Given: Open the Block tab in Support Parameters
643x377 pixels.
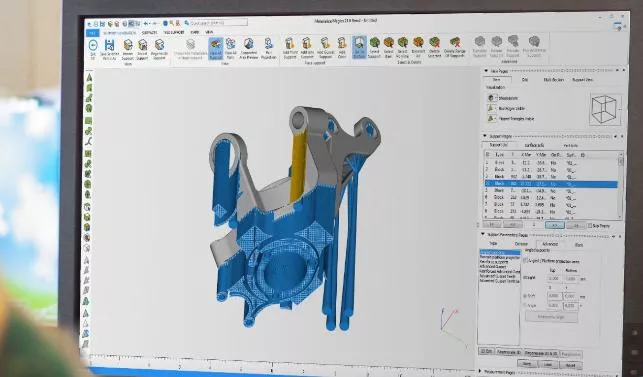Looking at the screenshot, I should (579, 244).
